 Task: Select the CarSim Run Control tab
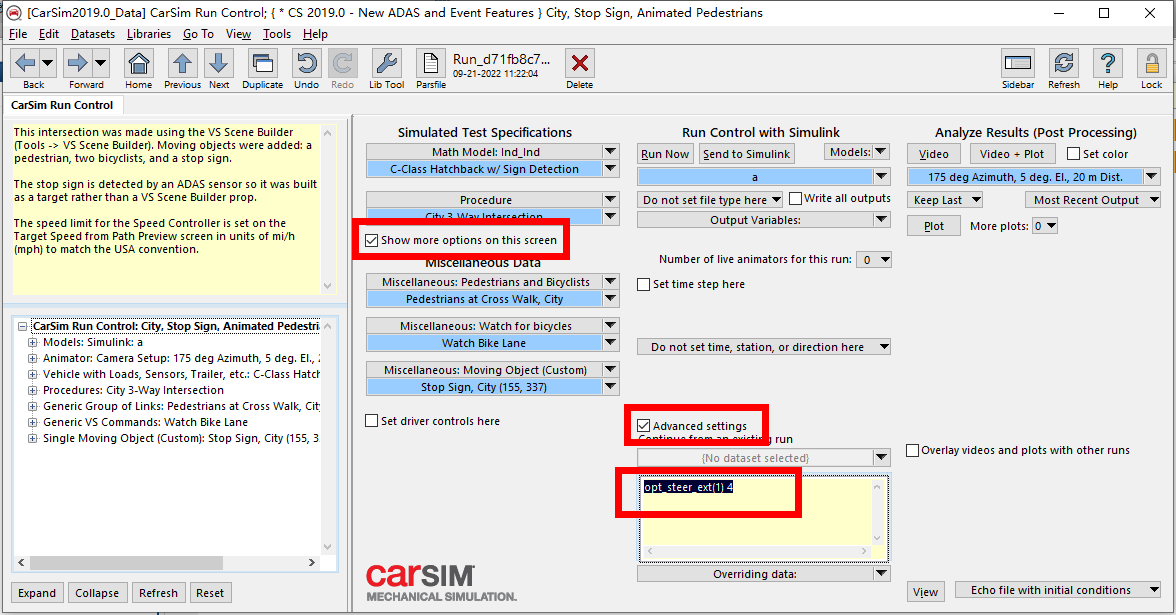(62, 105)
